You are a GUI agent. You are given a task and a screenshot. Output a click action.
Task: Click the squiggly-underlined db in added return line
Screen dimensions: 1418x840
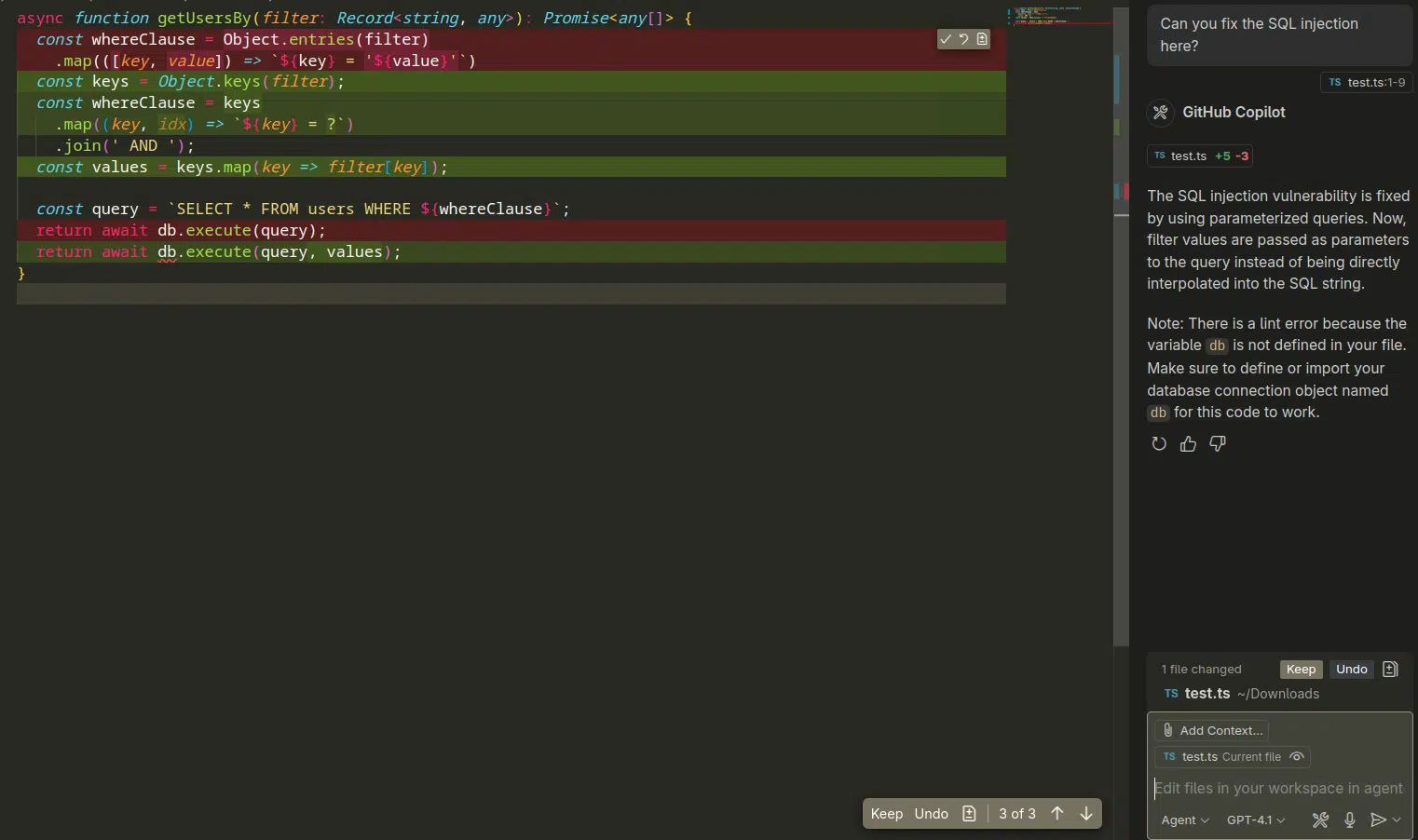point(167,252)
